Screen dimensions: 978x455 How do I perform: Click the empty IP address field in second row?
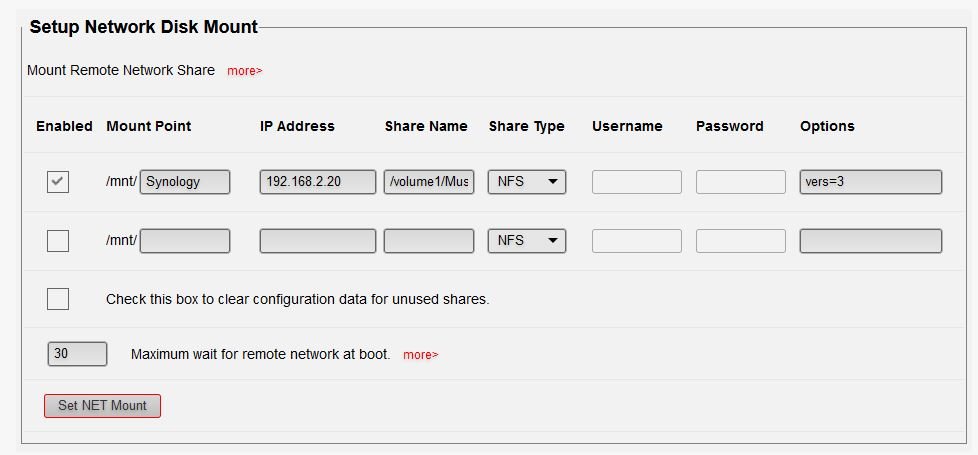point(317,241)
